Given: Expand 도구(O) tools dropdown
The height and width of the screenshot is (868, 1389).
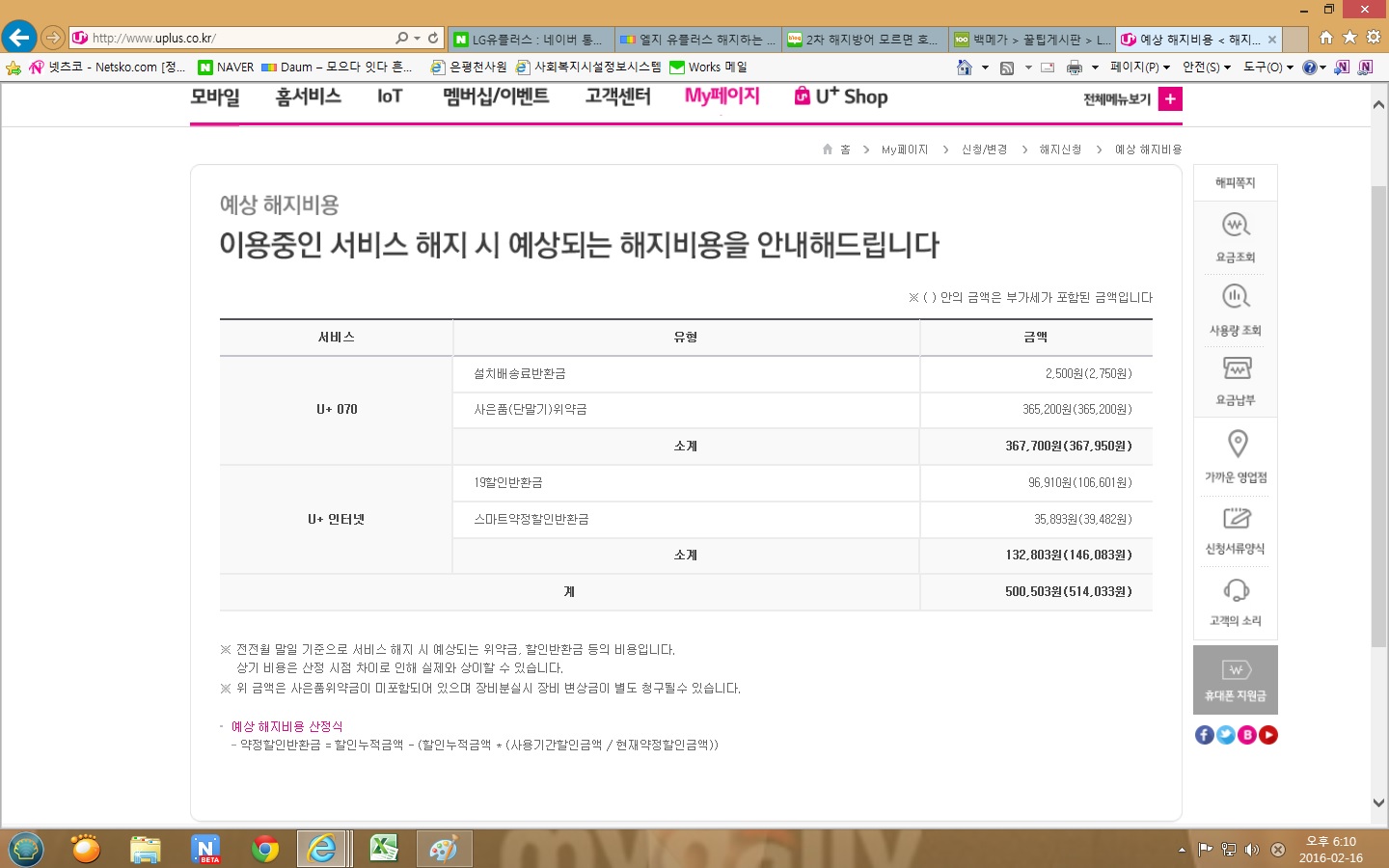Looking at the screenshot, I should [1267, 68].
